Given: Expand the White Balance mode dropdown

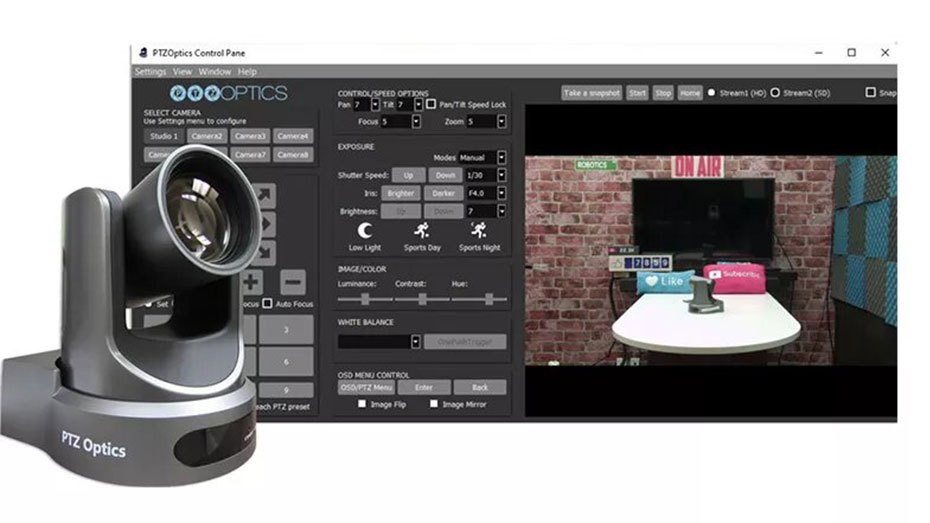Looking at the screenshot, I should pos(415,342).
